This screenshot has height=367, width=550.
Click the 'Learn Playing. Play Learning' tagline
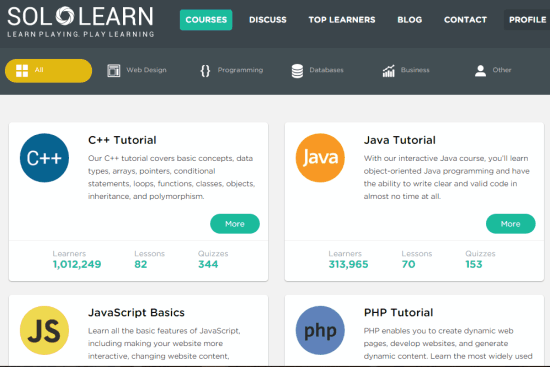click(x=81, y=34)
